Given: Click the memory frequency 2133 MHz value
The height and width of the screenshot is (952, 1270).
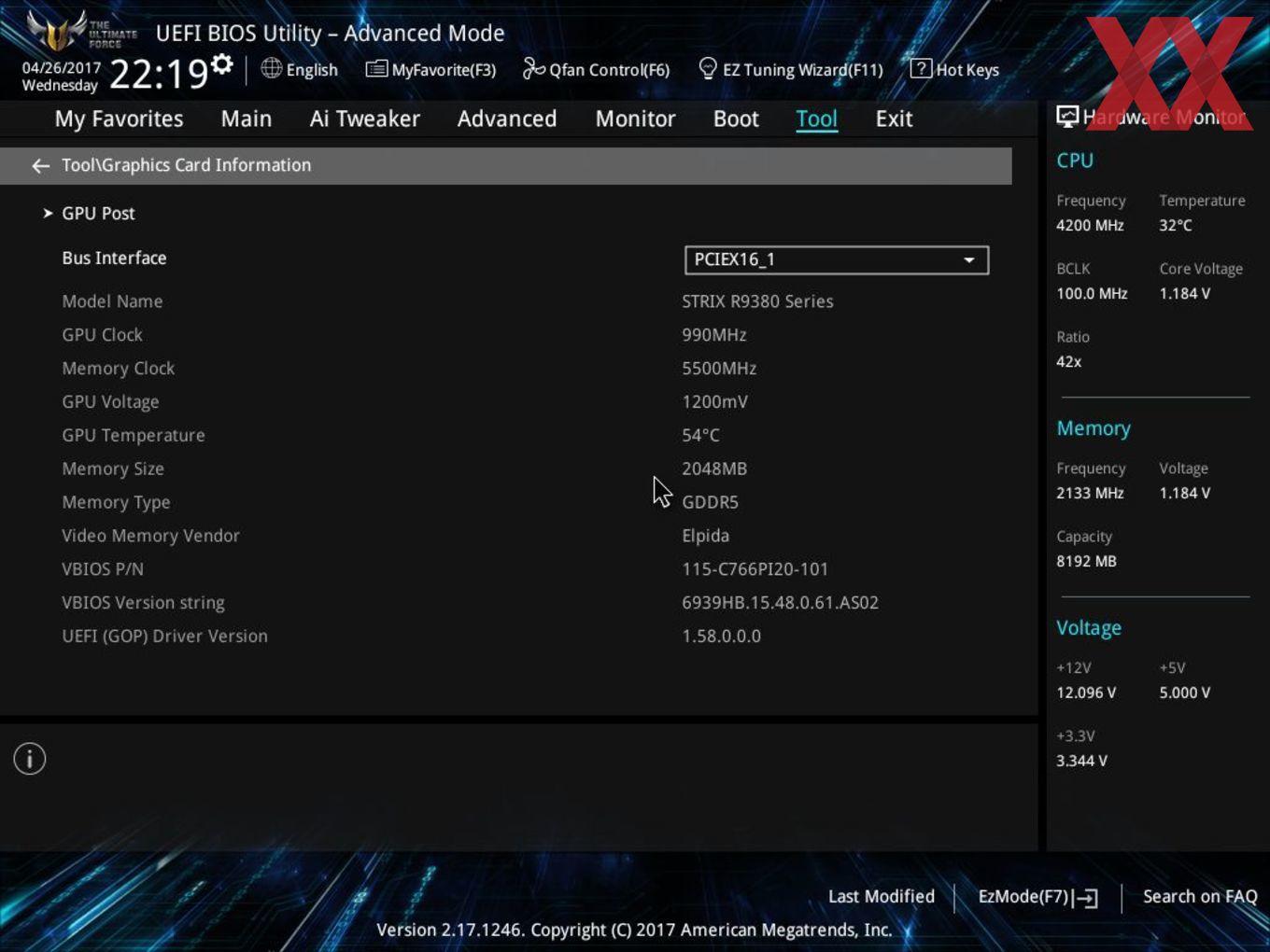Looking at the screenshot, I should 1090,494.
